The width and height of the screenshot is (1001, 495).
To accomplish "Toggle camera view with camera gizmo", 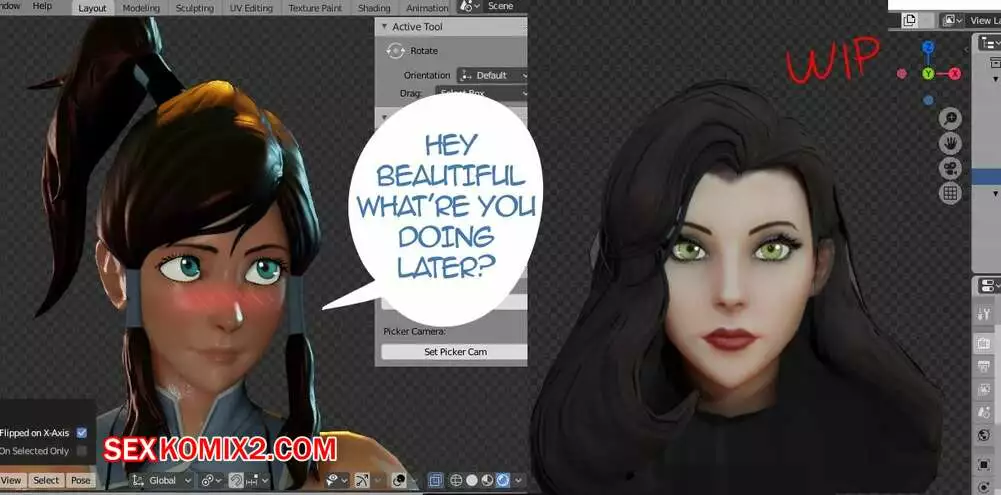I will click(x=951, y=168).
